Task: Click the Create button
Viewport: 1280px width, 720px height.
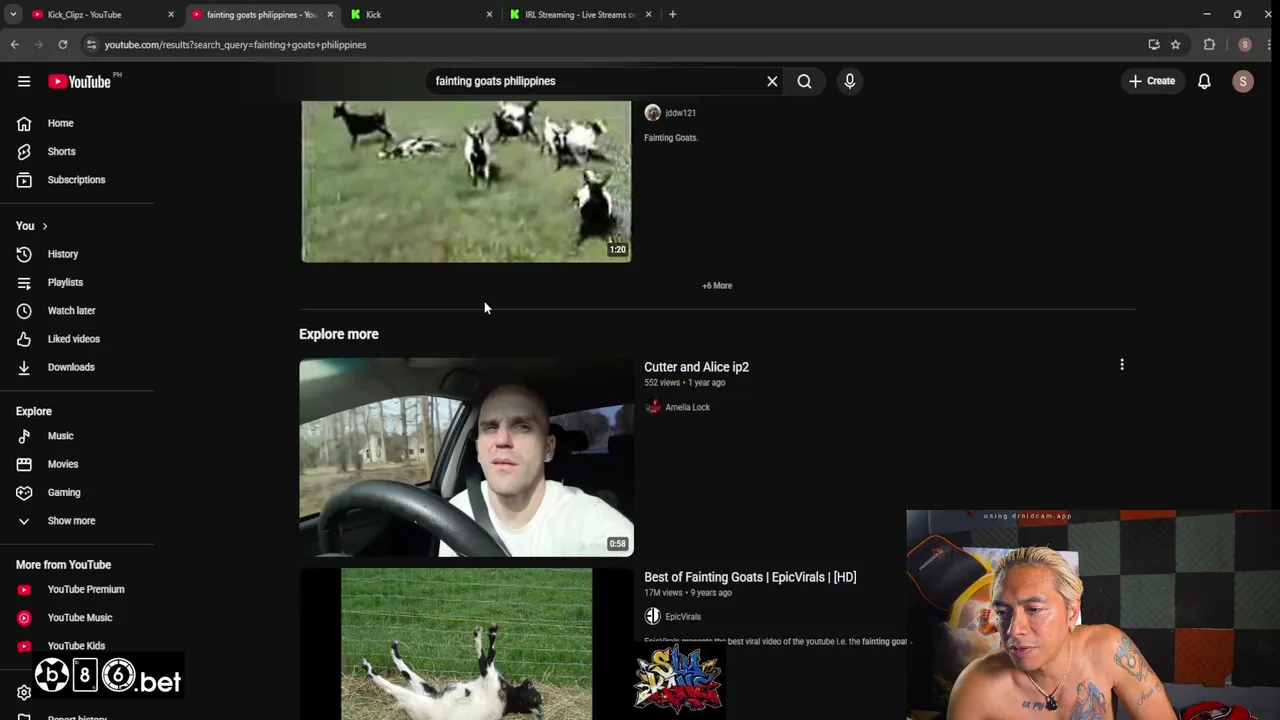Action: (x=1151, y=81)
